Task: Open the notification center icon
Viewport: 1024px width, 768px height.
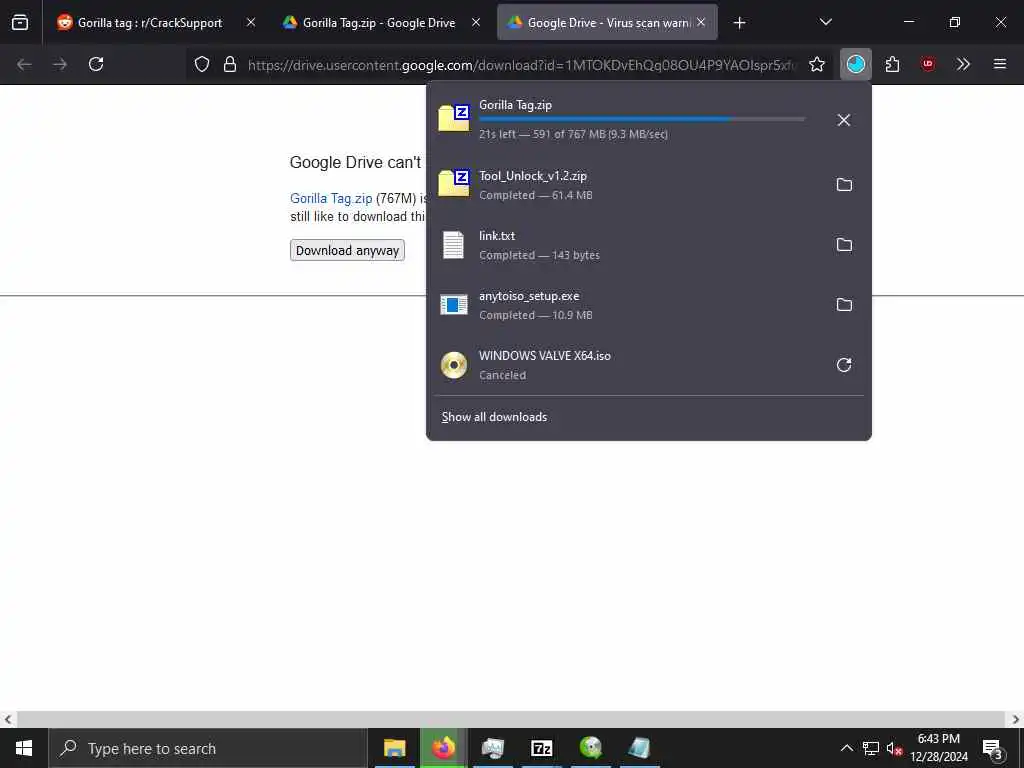Action: click(x=993, y=748)
